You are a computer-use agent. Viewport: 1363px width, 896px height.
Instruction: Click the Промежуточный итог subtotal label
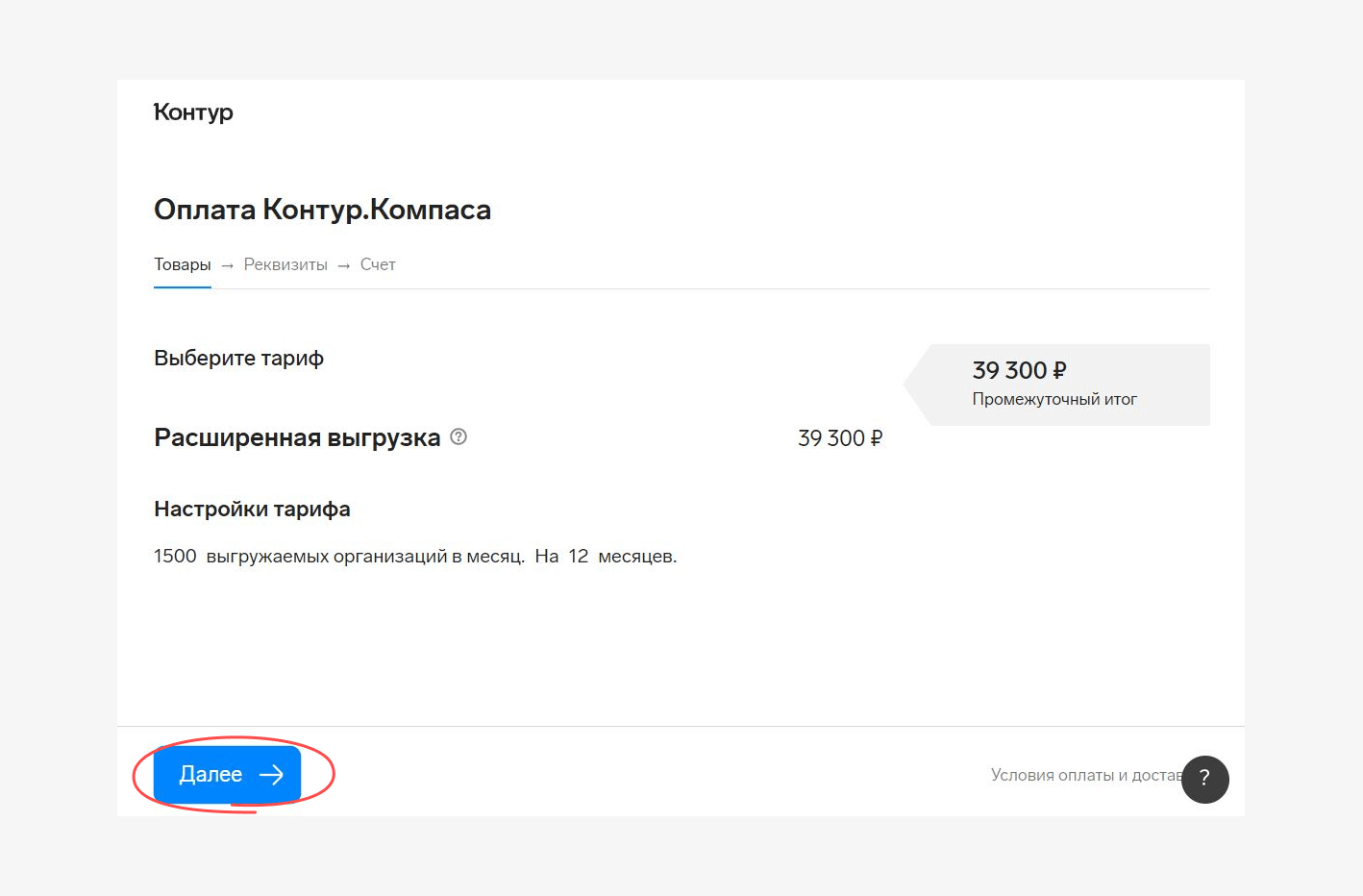tap(1054, 399)
